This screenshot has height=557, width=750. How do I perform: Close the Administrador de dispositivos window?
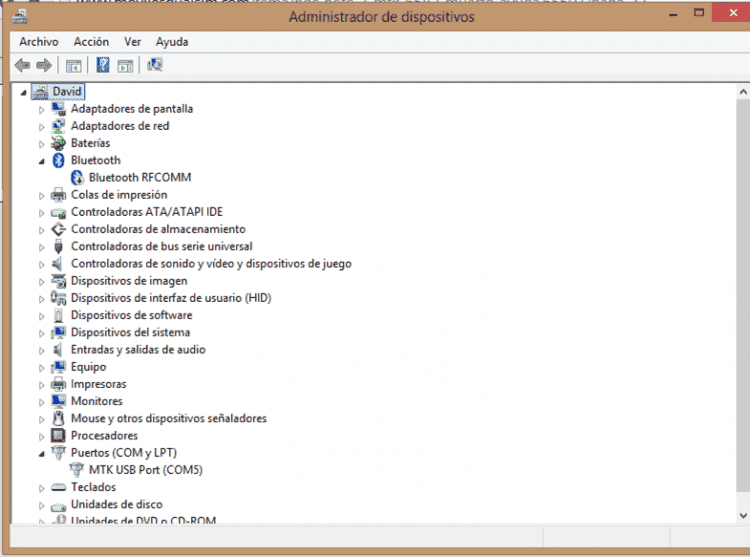[x=733, y=13]
